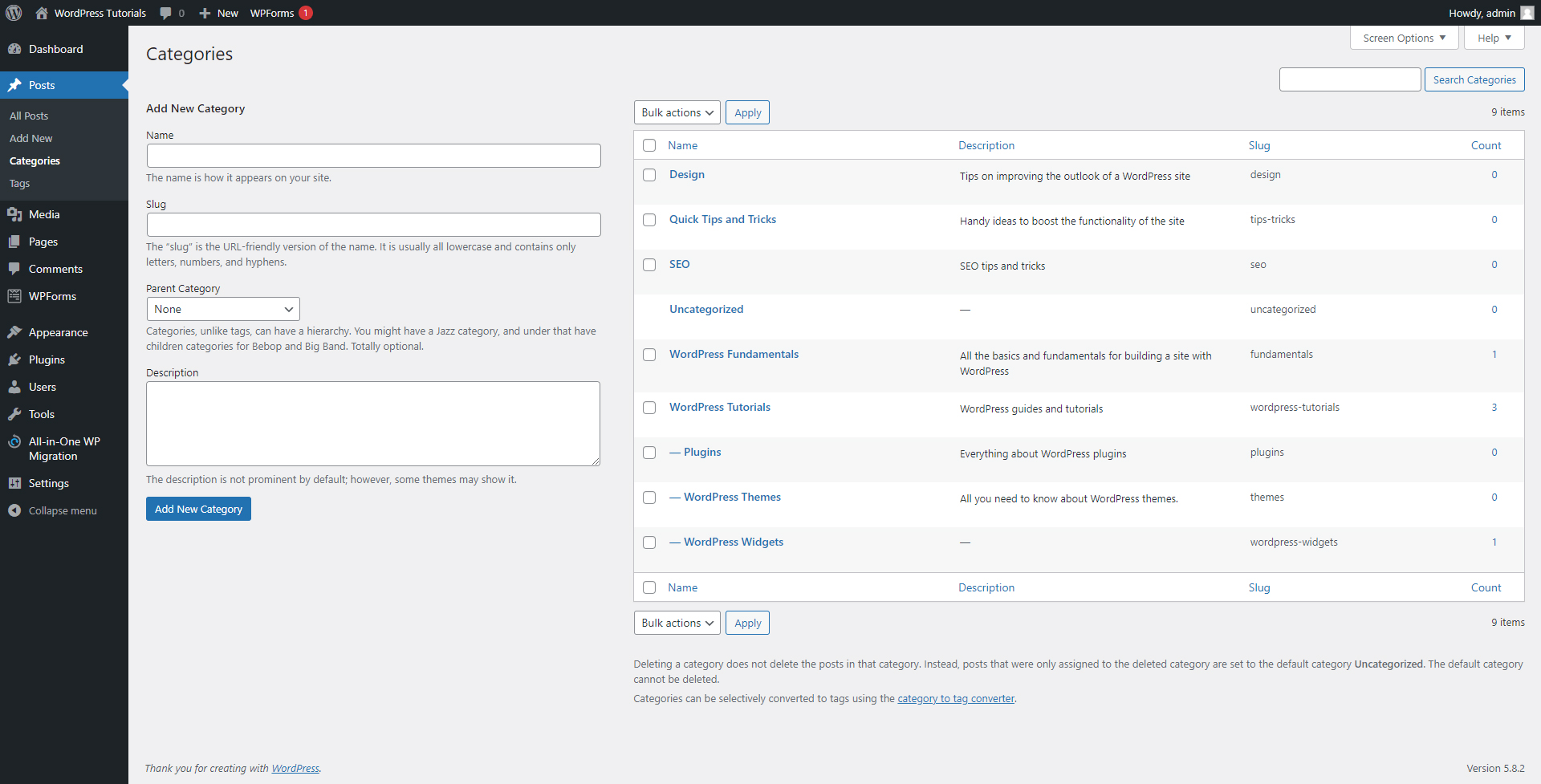
Task: Expand the Help panel
Action: [1494, 38]
